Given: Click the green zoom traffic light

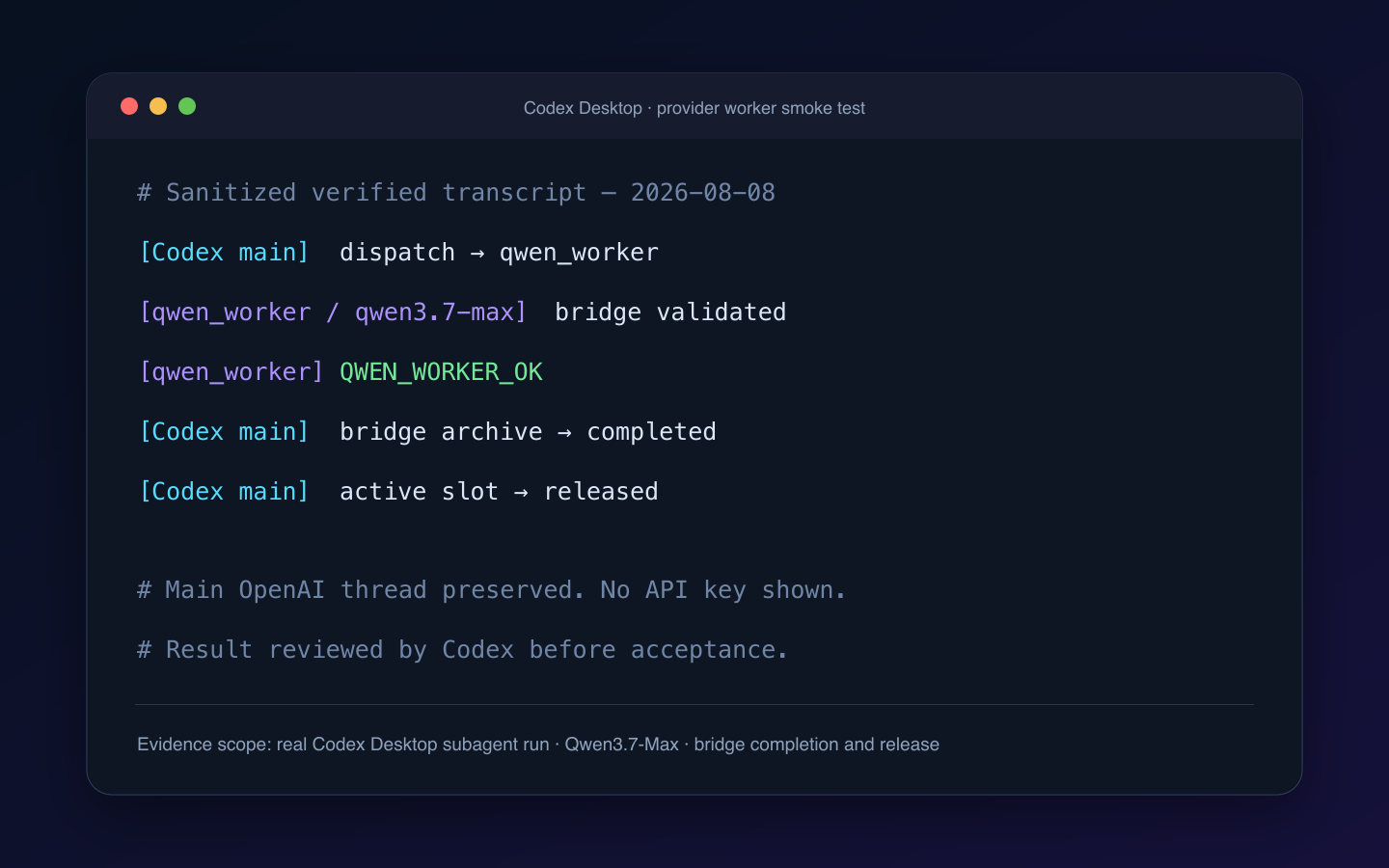Looking at the screenshot, I should [187, 106].
